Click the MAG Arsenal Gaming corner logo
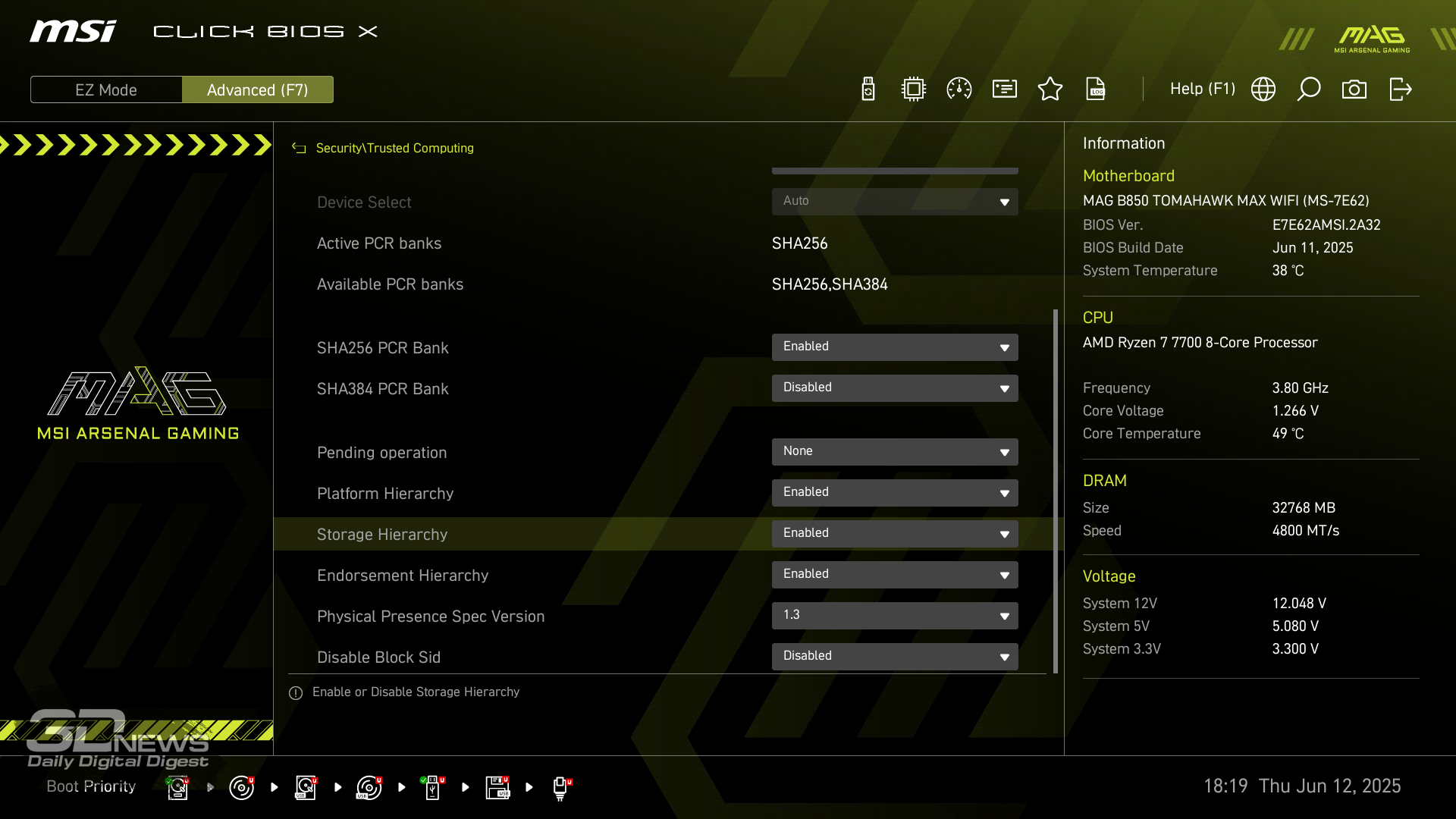The height and width of the screenshot is (819, 1456). 1372,39
